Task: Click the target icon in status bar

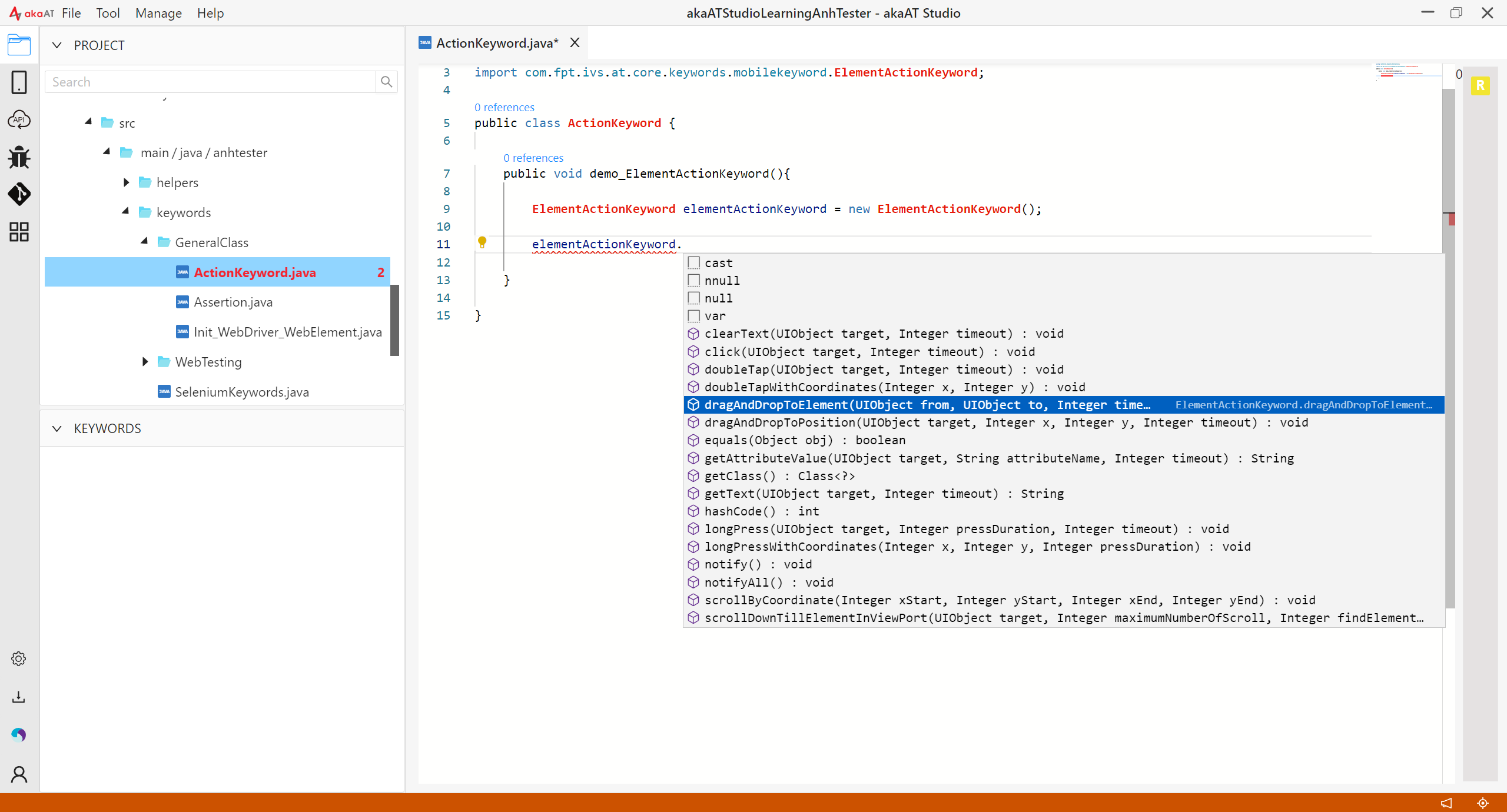Action: tap(1483, 803)
